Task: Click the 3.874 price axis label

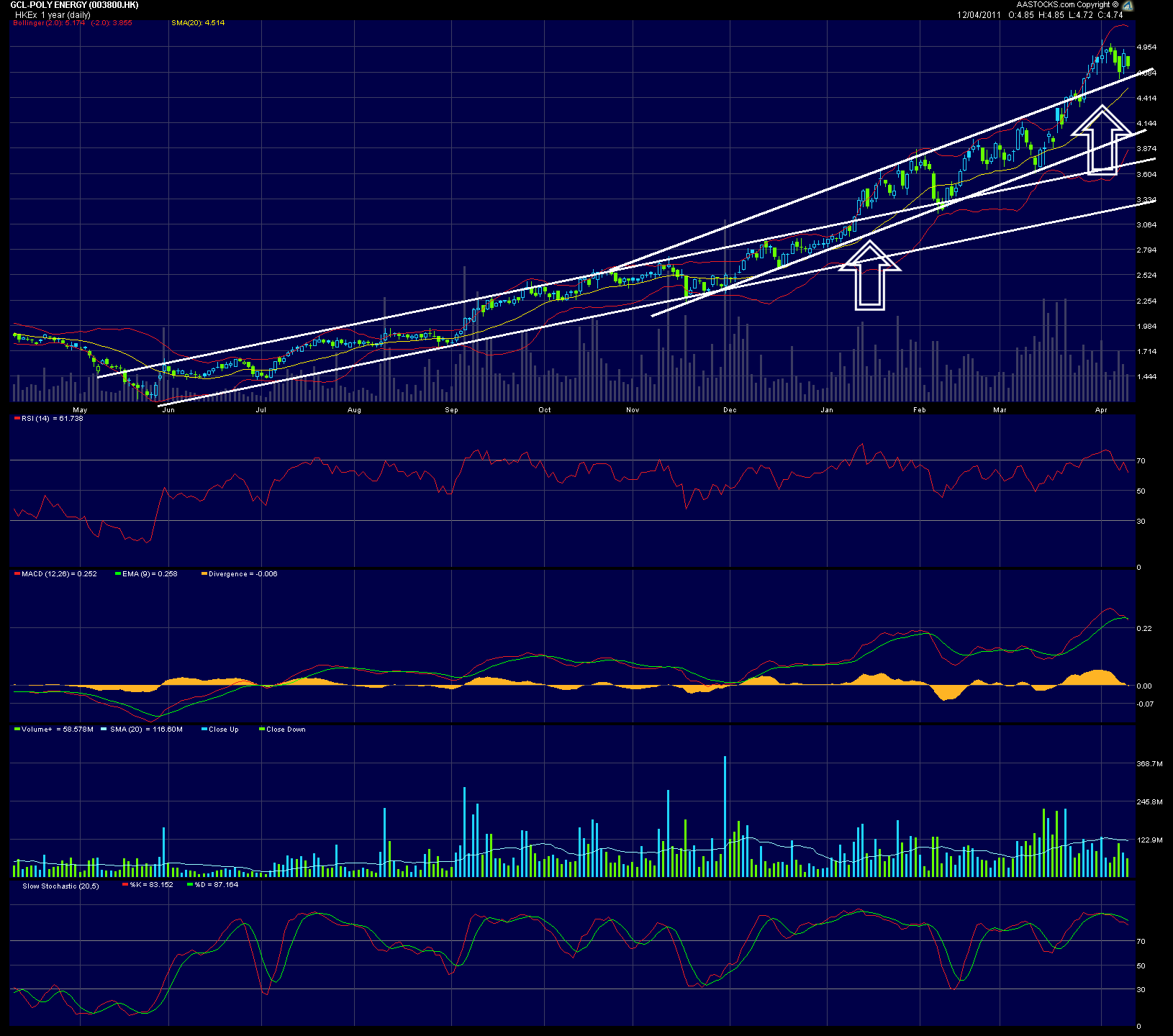Action: coord(1146,149)
